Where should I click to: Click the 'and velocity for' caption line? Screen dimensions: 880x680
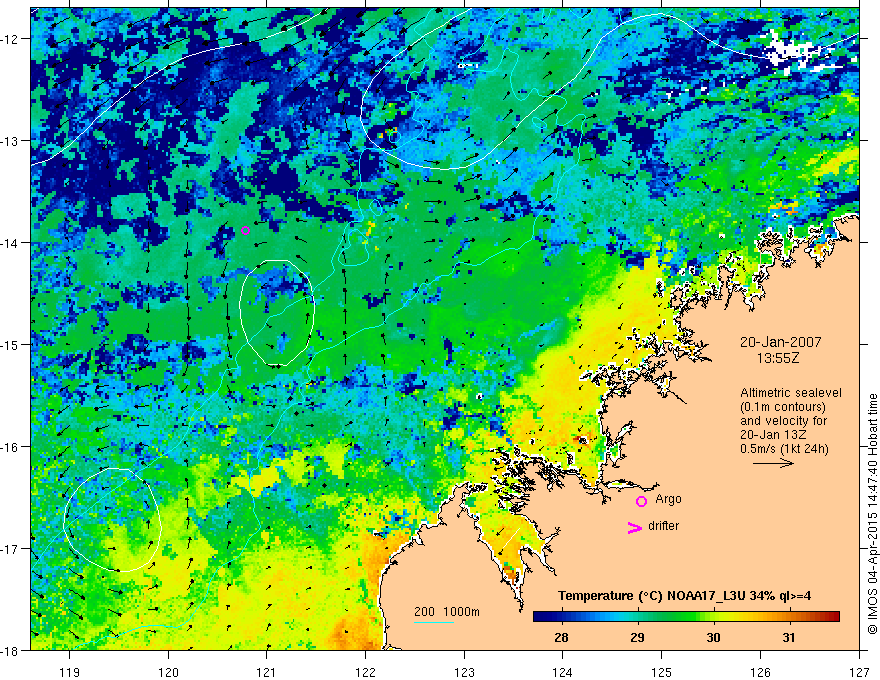(783, 421)
